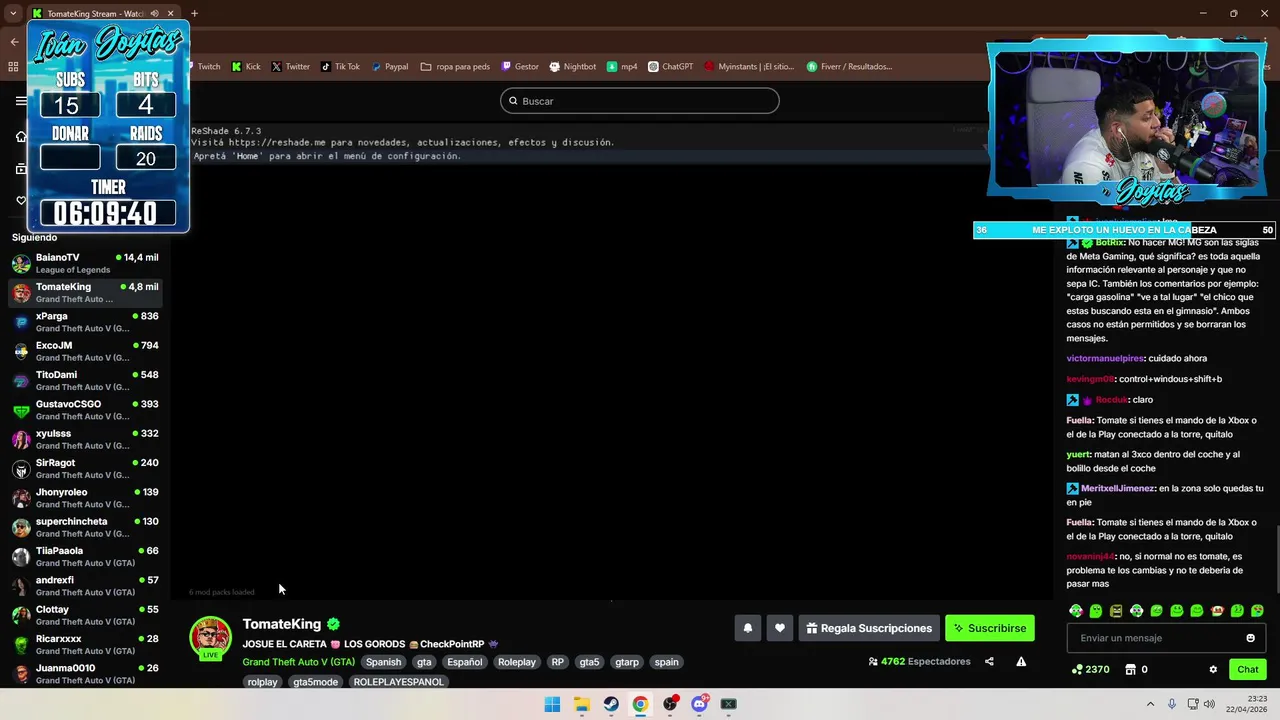Image resolution: width=1280 pixels, height=720 pixels.
Task: Open the mp4 bookmark
Action: [622, 67]
